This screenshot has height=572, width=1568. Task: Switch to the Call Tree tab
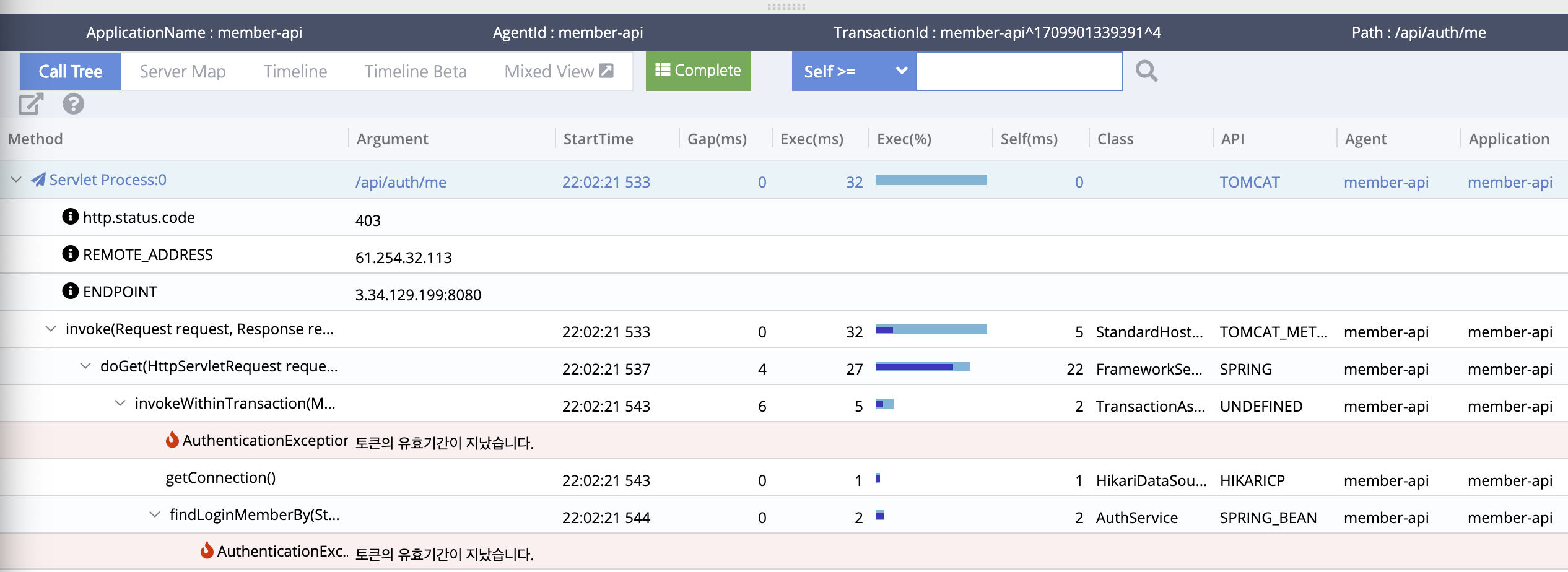click(x=71, y=71)
